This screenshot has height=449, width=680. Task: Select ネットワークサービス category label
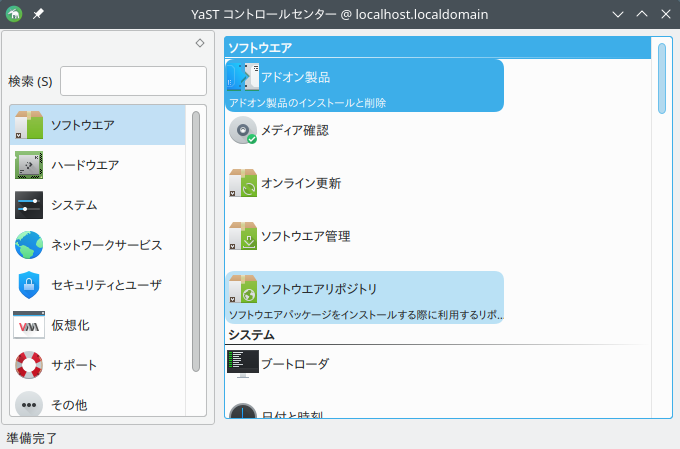pos(107,245)
